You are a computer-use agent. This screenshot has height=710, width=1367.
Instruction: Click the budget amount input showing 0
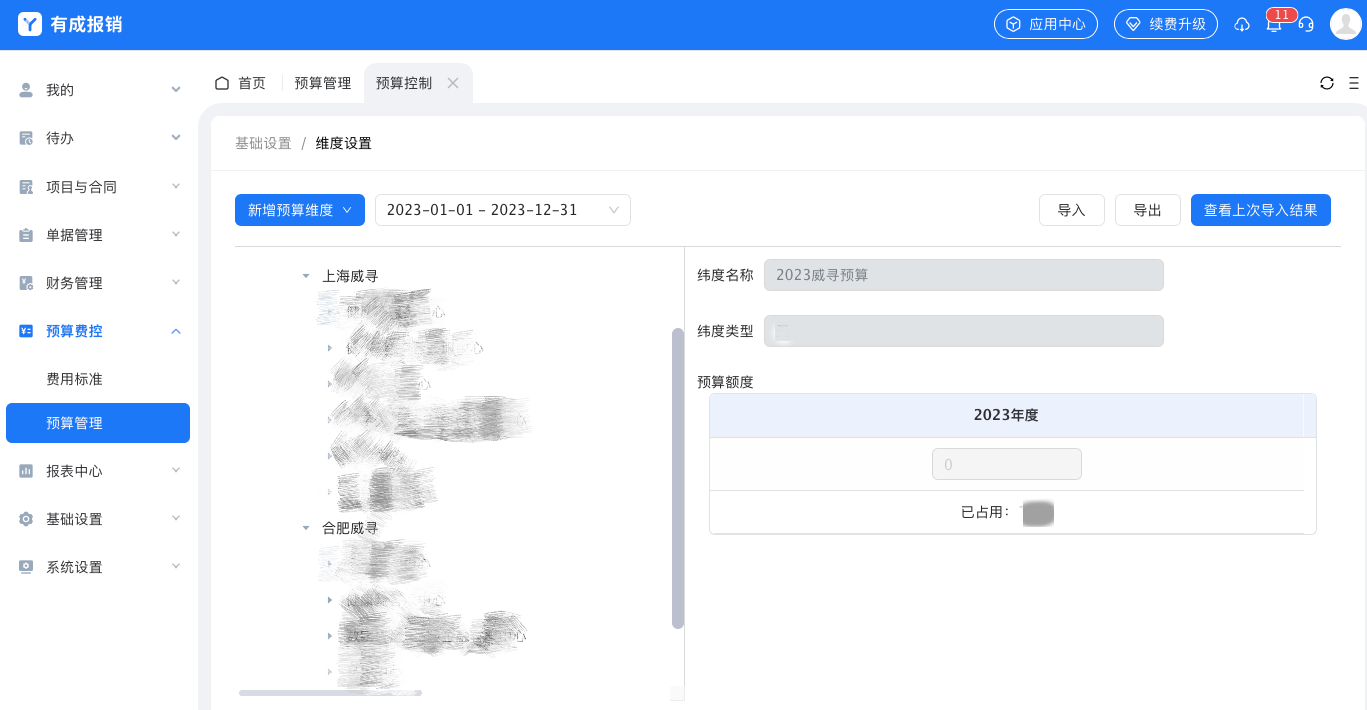(1006, 463)
